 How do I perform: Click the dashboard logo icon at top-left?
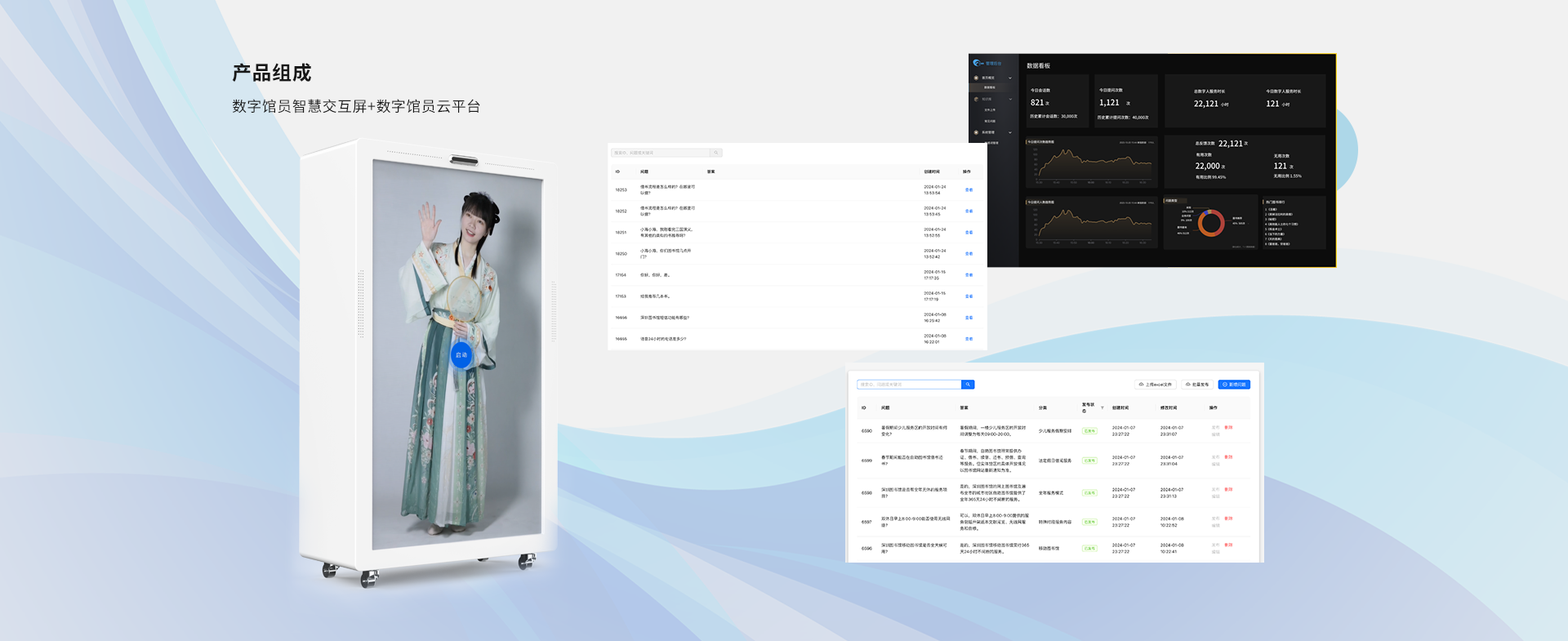978,63
